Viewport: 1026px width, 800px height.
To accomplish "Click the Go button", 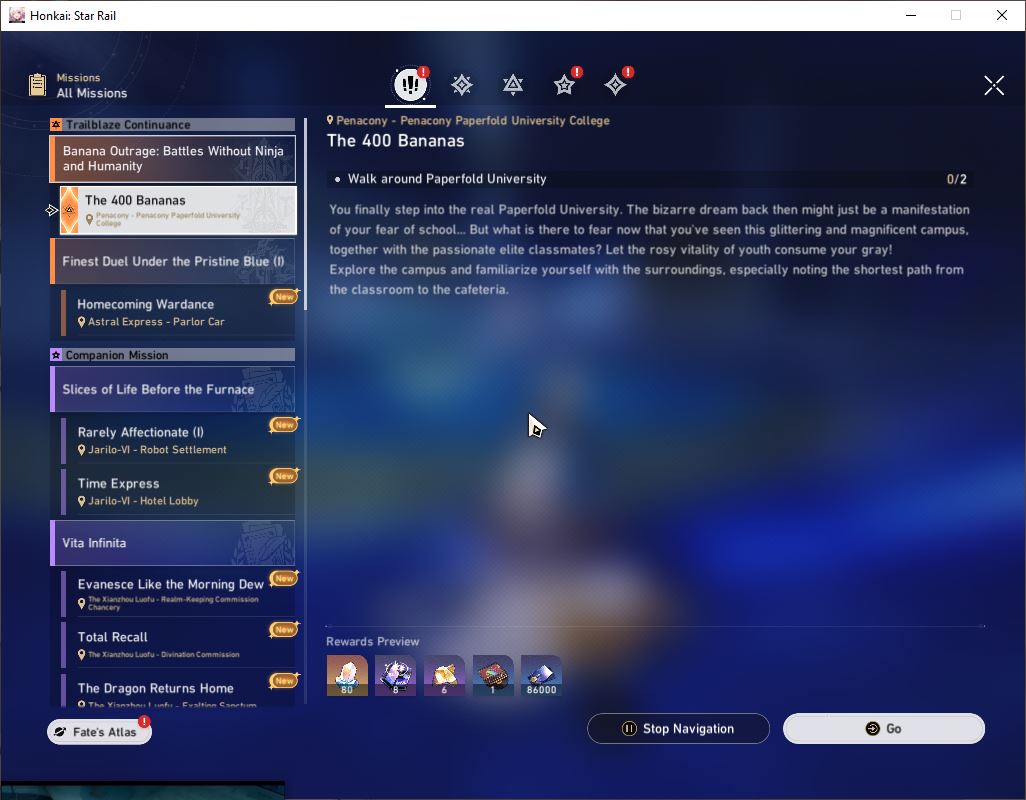I will click(884, 729).
